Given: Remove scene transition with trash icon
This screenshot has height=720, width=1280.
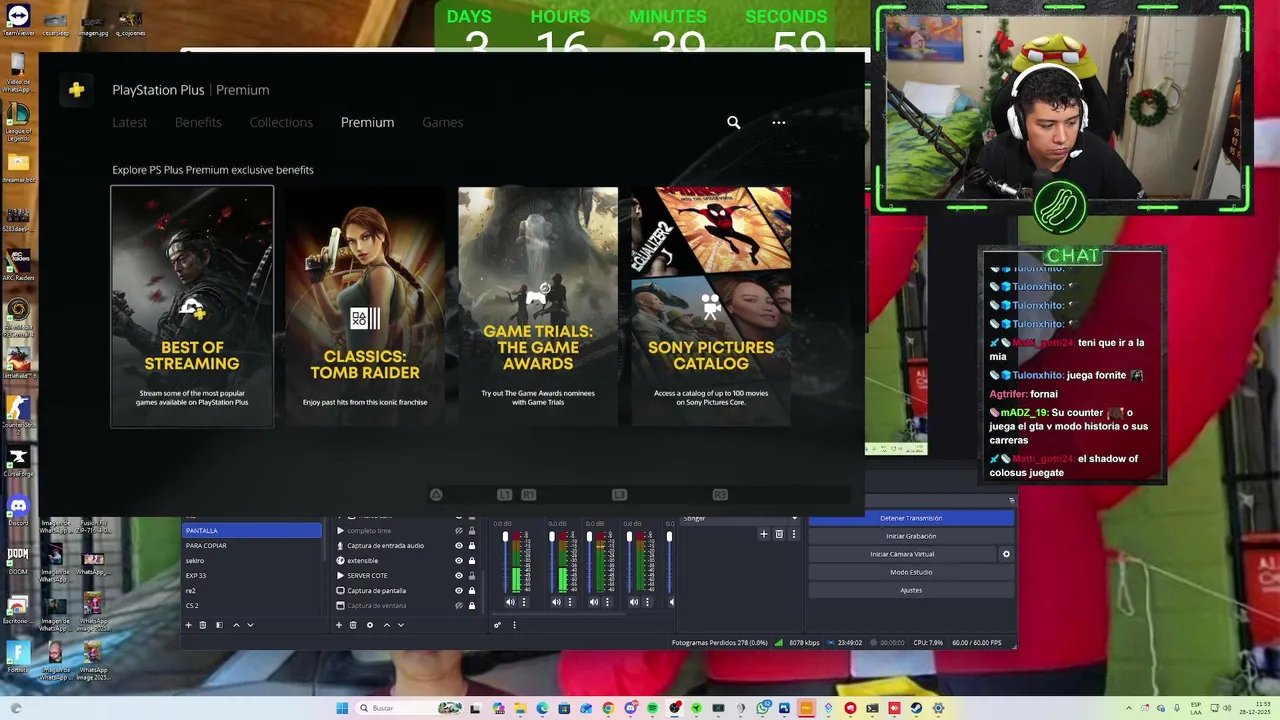Looking at the screenshot, I should click(x=779, y=534).
